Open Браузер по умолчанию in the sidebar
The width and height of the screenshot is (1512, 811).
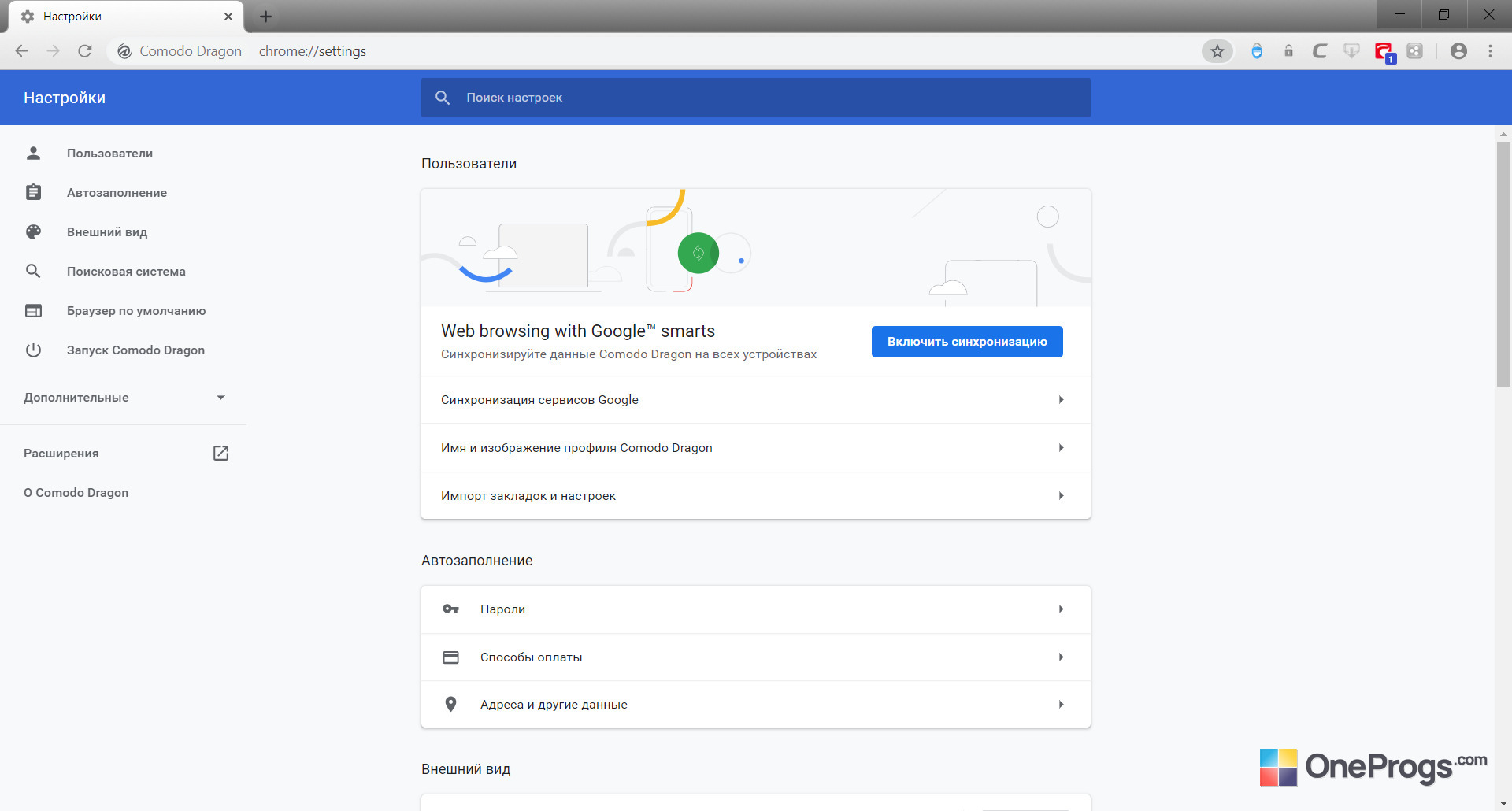point(136,311)
